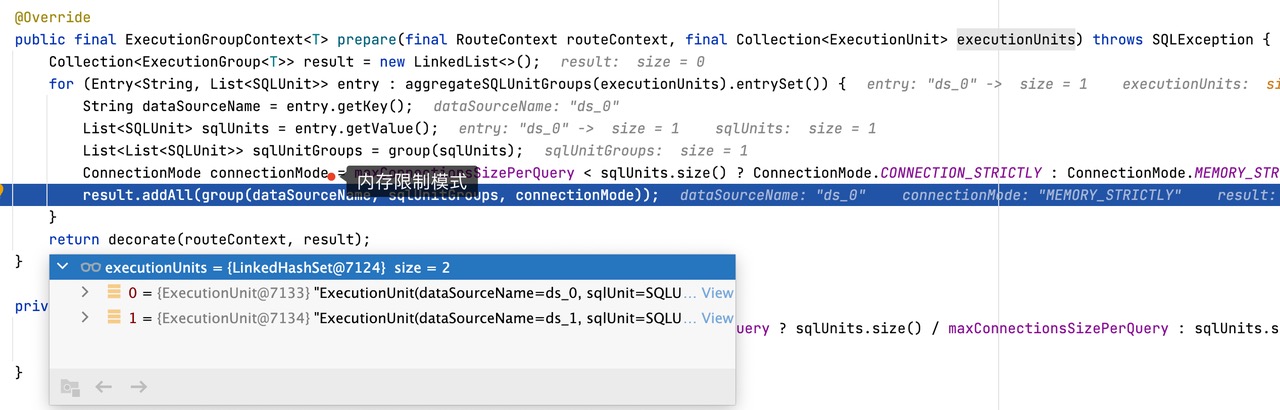Click the forward arrow in popup toolbar
This screenshot has height=410, width=1280.
139,387
